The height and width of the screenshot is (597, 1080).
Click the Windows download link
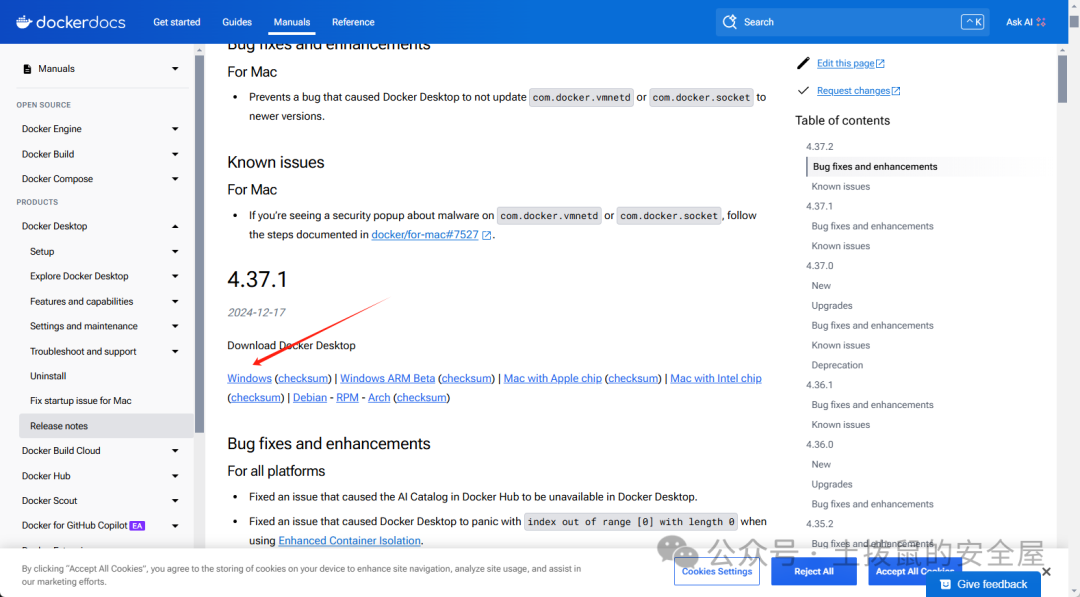[x=249, y=379]
